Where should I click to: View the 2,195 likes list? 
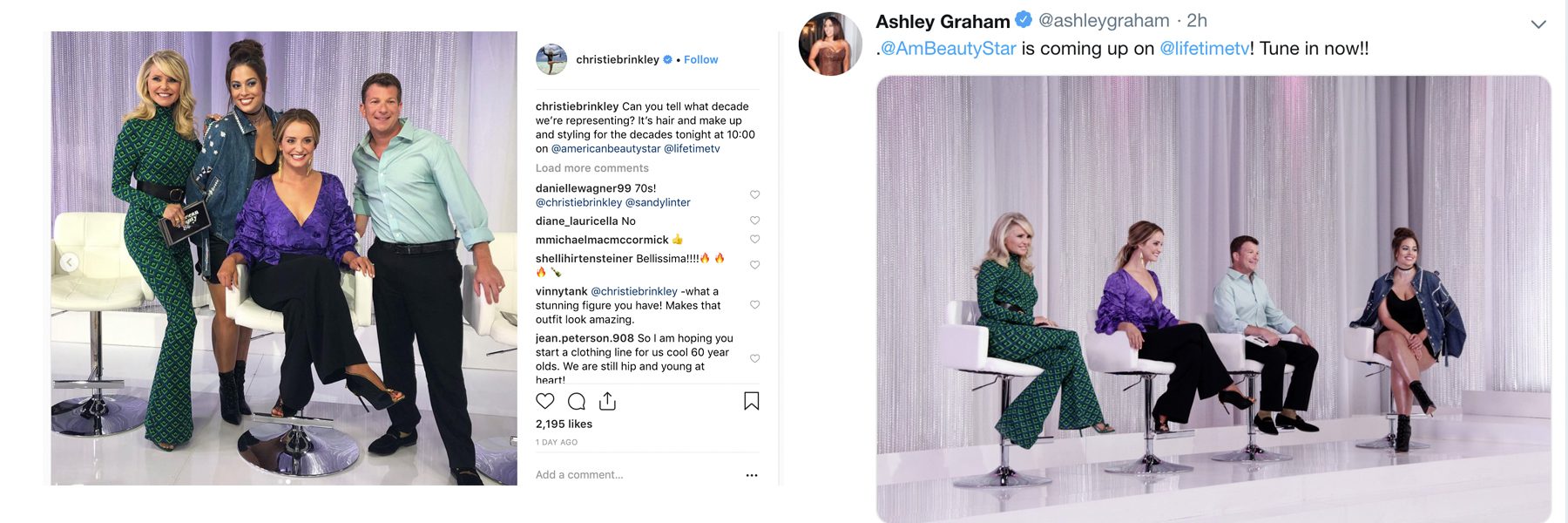564,424
